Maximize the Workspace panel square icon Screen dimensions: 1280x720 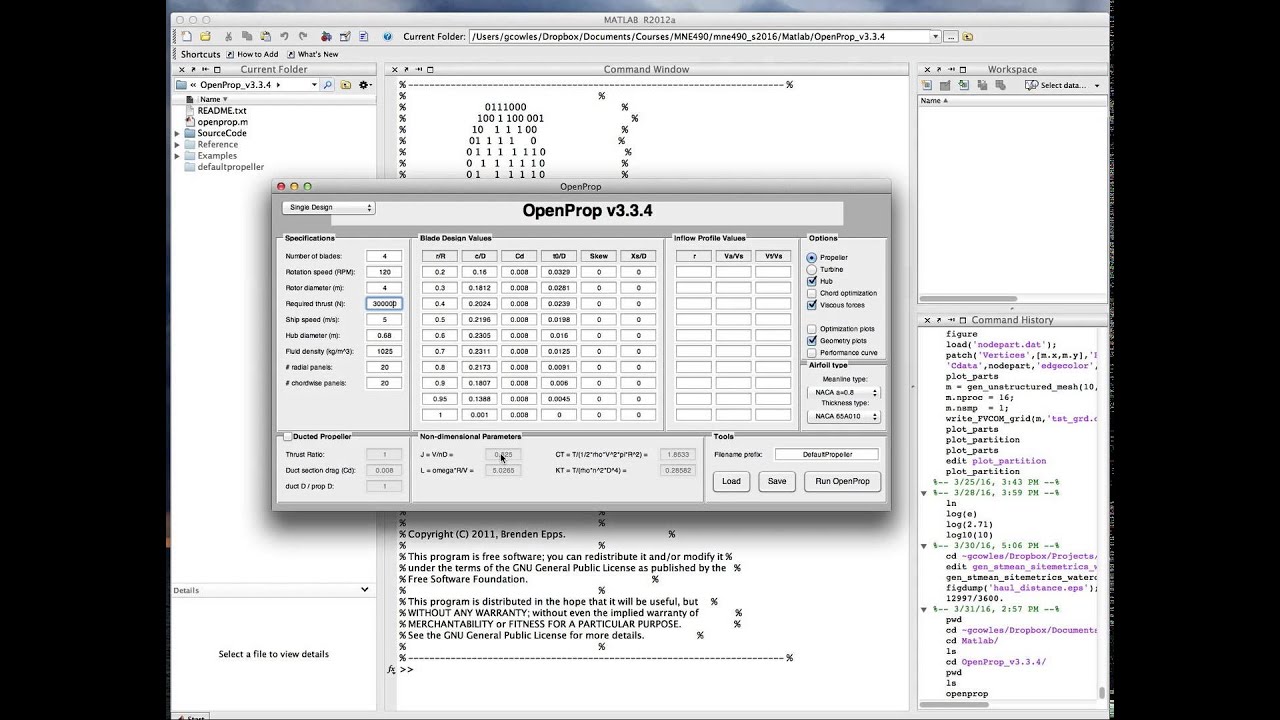point(963,70)
